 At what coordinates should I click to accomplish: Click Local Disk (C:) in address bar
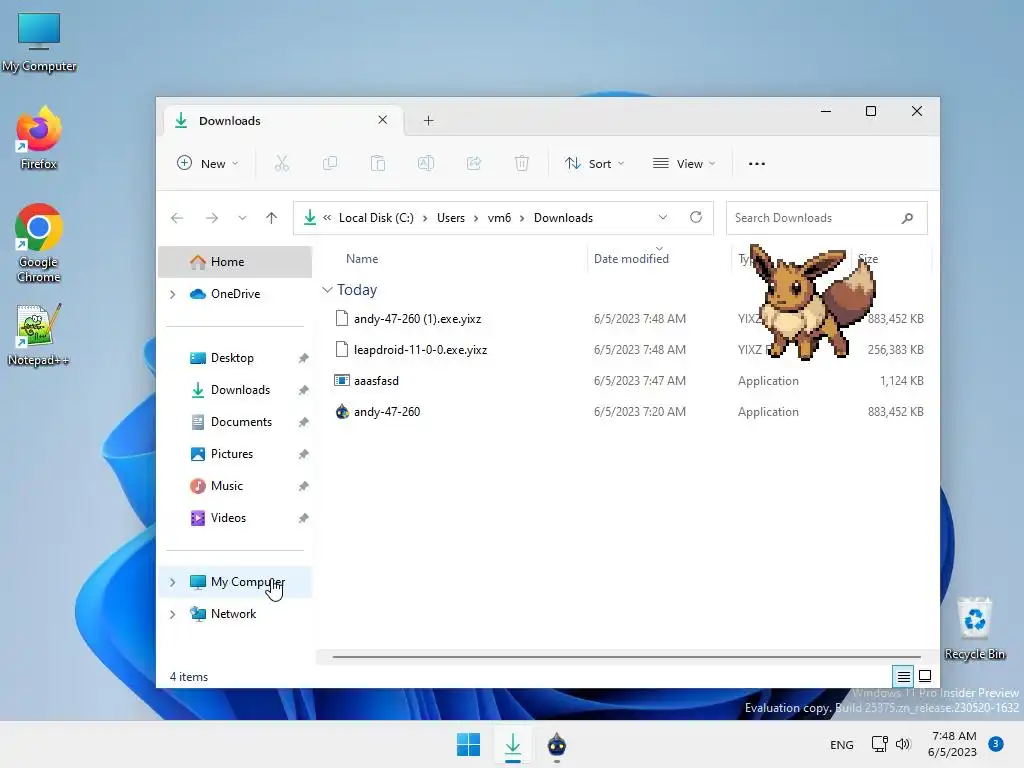[x=376, y=218]
